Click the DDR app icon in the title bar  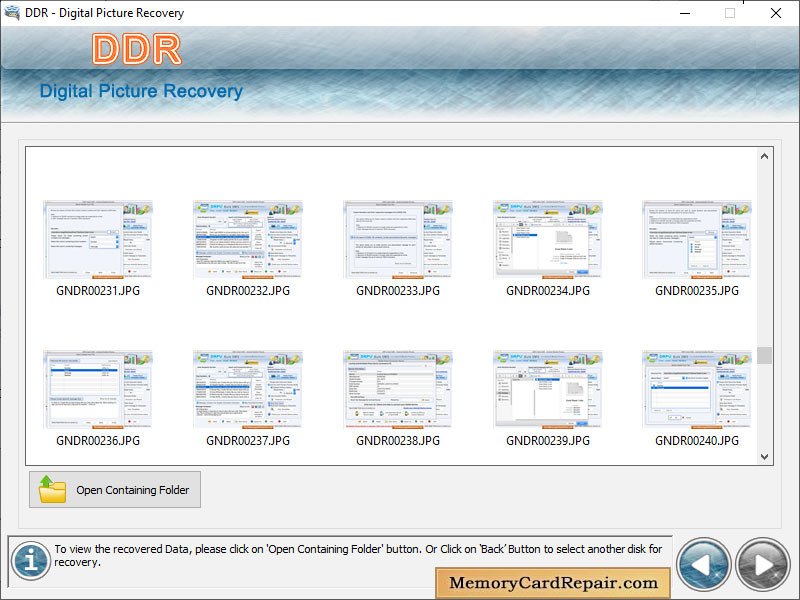[12, 12]
